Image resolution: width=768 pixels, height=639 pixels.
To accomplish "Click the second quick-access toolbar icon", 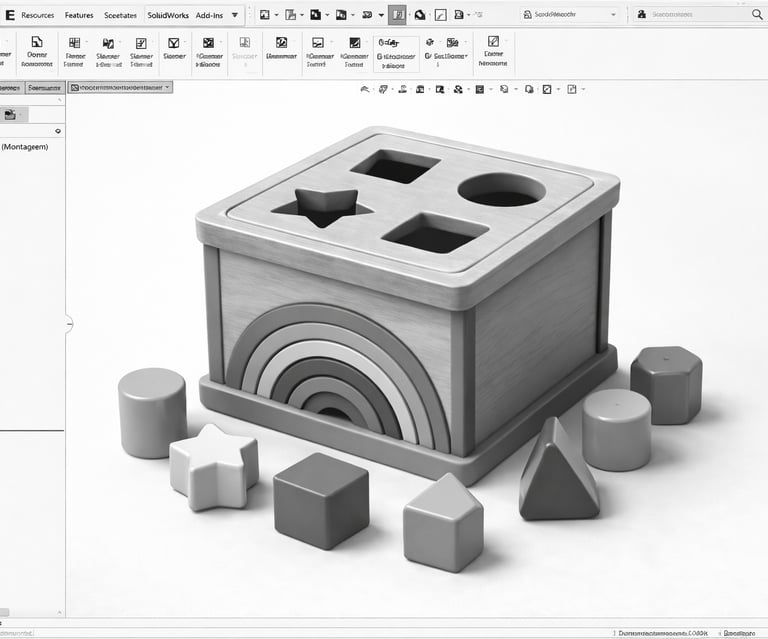I will (290, 15).
